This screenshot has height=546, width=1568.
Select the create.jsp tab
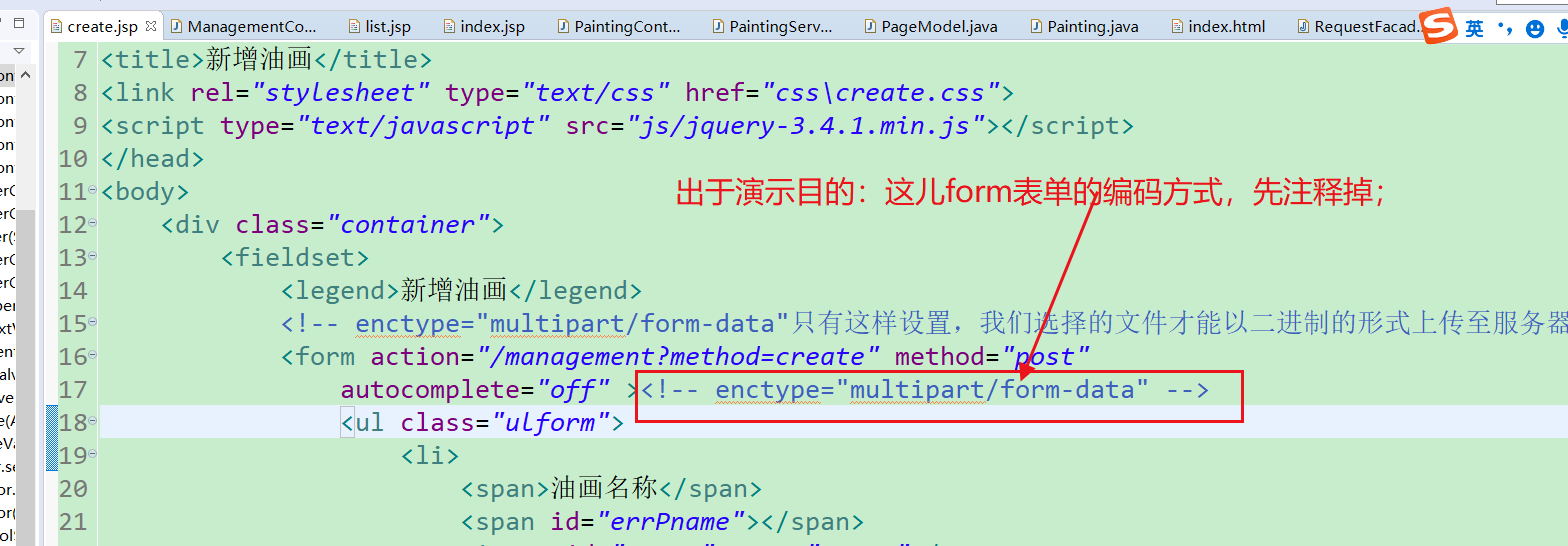[103, 27]
